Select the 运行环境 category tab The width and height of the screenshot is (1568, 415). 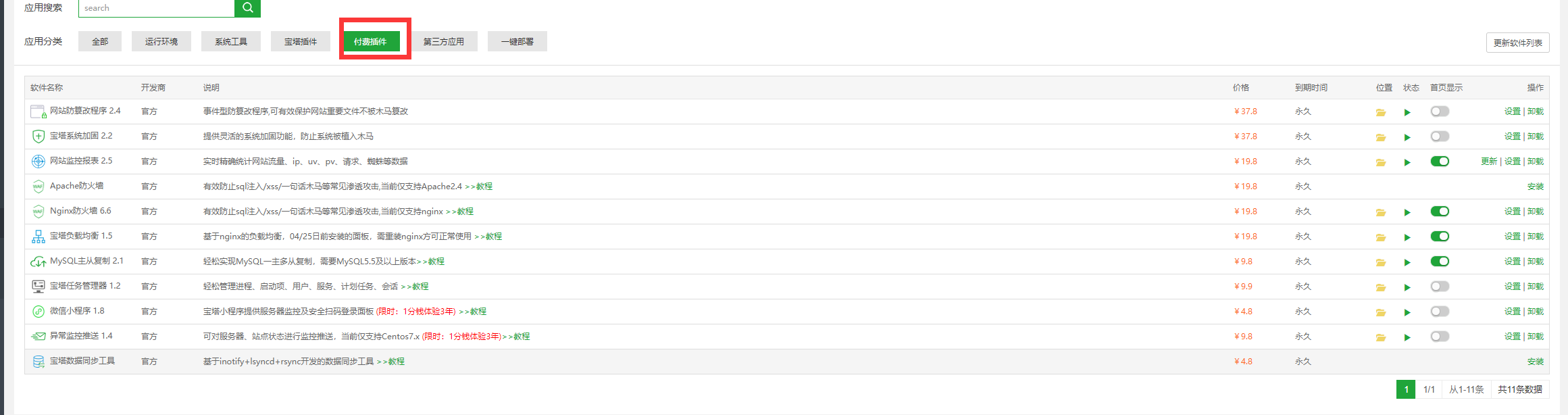pyautogui.click(x=161, y=41)
